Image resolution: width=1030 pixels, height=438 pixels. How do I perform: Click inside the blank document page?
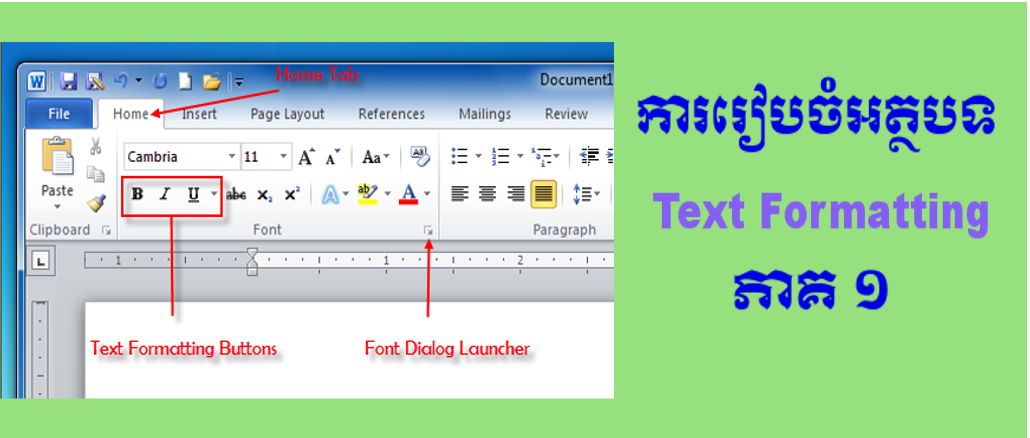[x=349, y=350]
